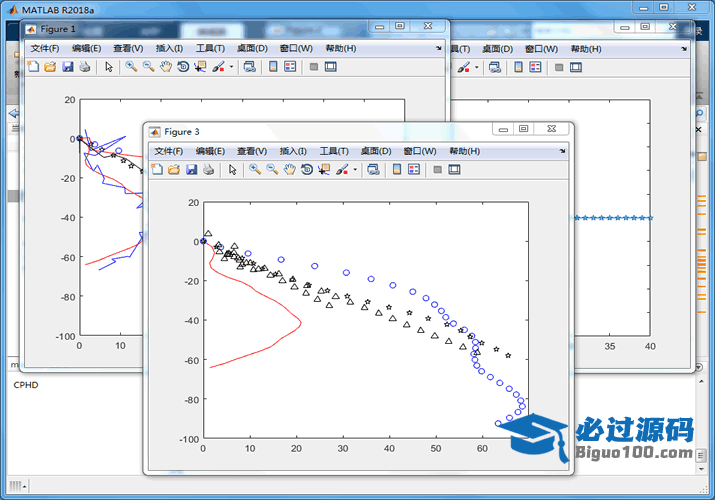
Task: Select Zoom Out tool in Figure 1
Action: (x=148, y=67)
